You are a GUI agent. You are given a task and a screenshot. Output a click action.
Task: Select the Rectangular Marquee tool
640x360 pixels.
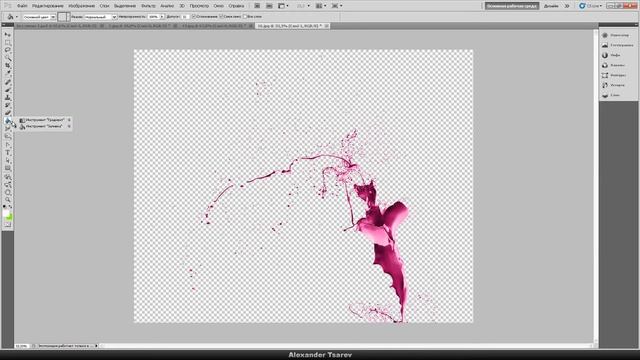[x=7, y=42]
